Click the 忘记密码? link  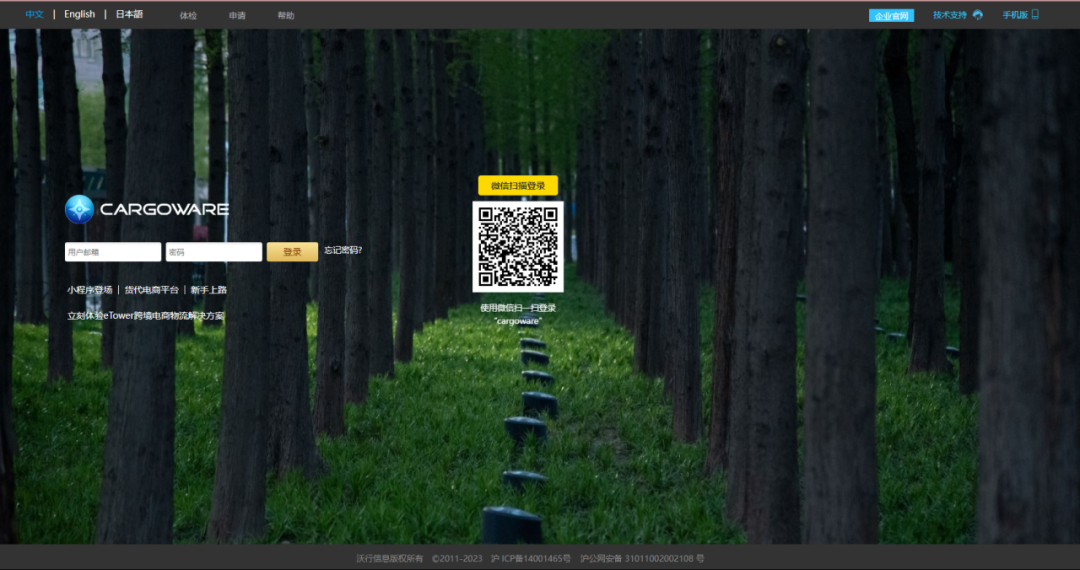[x=343, y=251]
